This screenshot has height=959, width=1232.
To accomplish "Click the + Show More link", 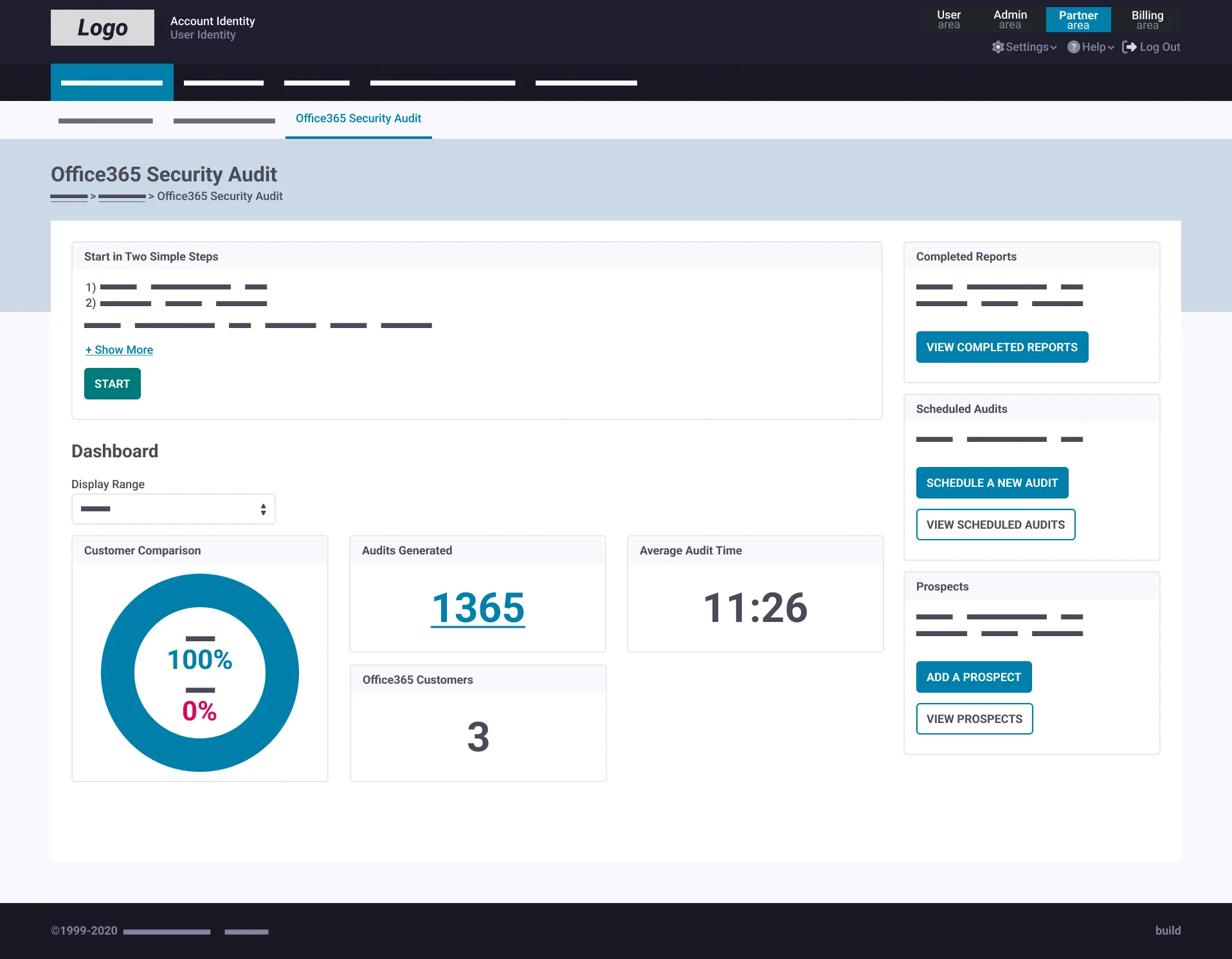I will point(119,350).
